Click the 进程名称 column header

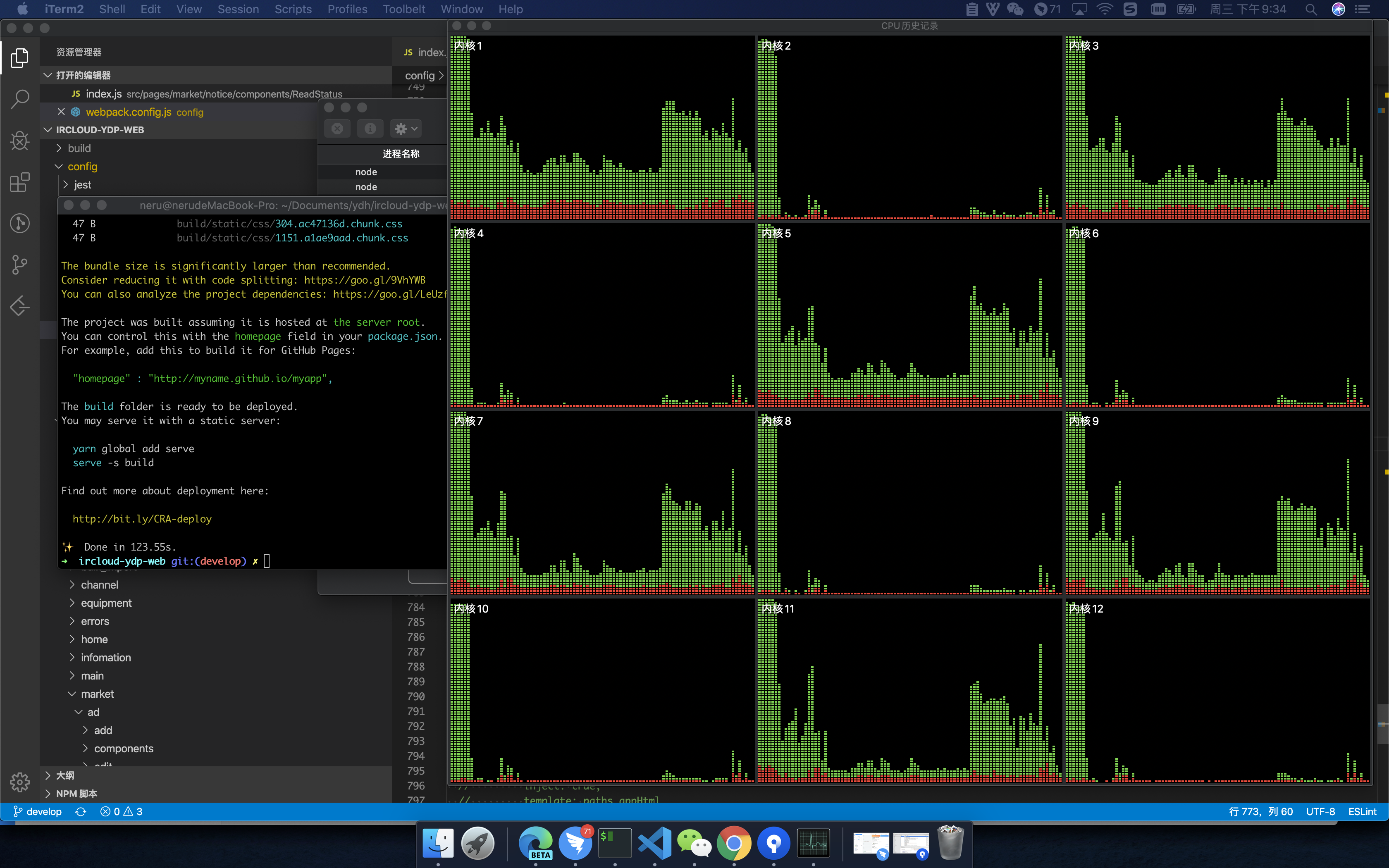[x=401, y=153]
